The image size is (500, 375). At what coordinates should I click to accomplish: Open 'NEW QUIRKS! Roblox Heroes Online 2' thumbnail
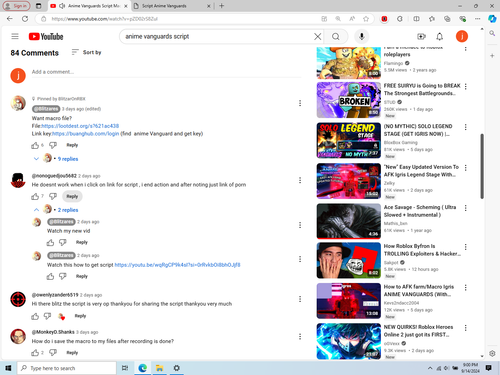(x=349, y=341)
